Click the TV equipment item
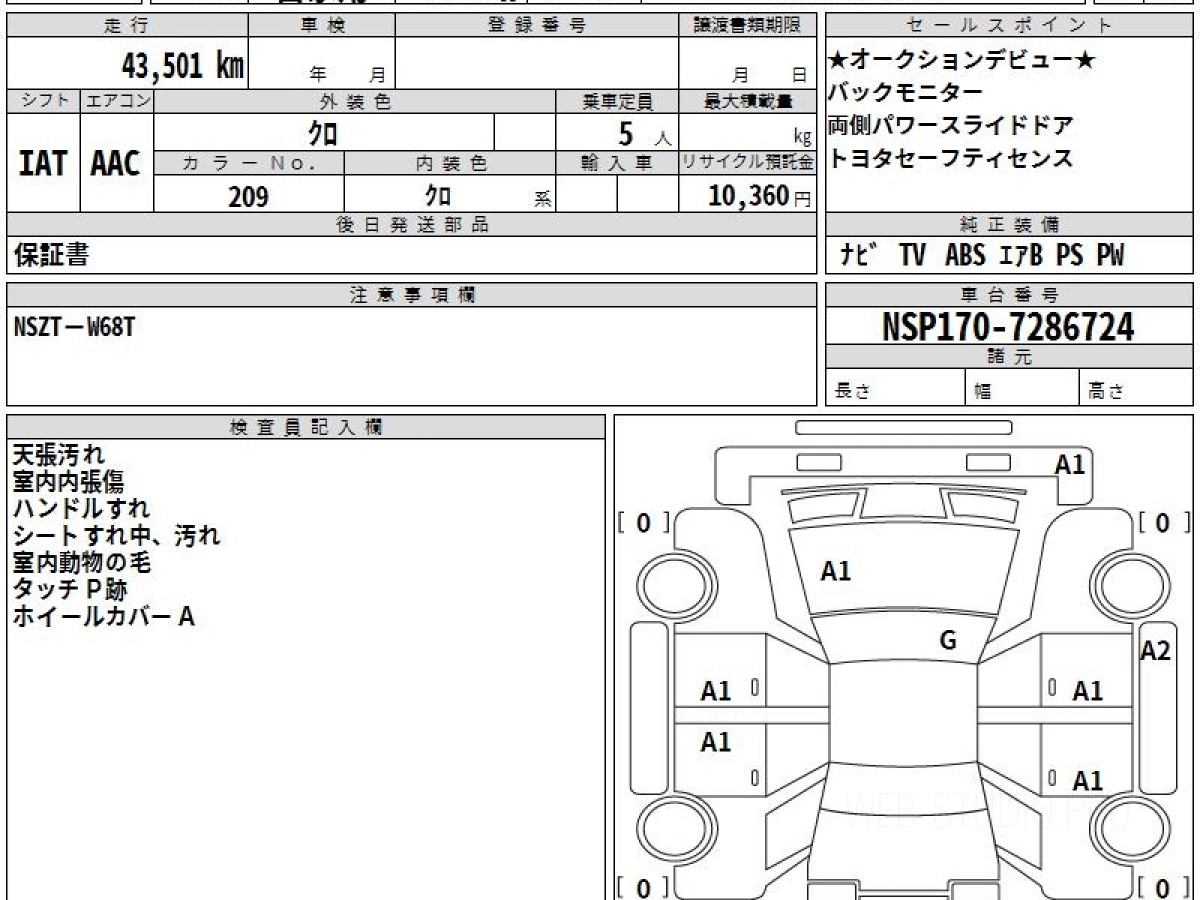The image size is (1200, 900). [912, 256]
